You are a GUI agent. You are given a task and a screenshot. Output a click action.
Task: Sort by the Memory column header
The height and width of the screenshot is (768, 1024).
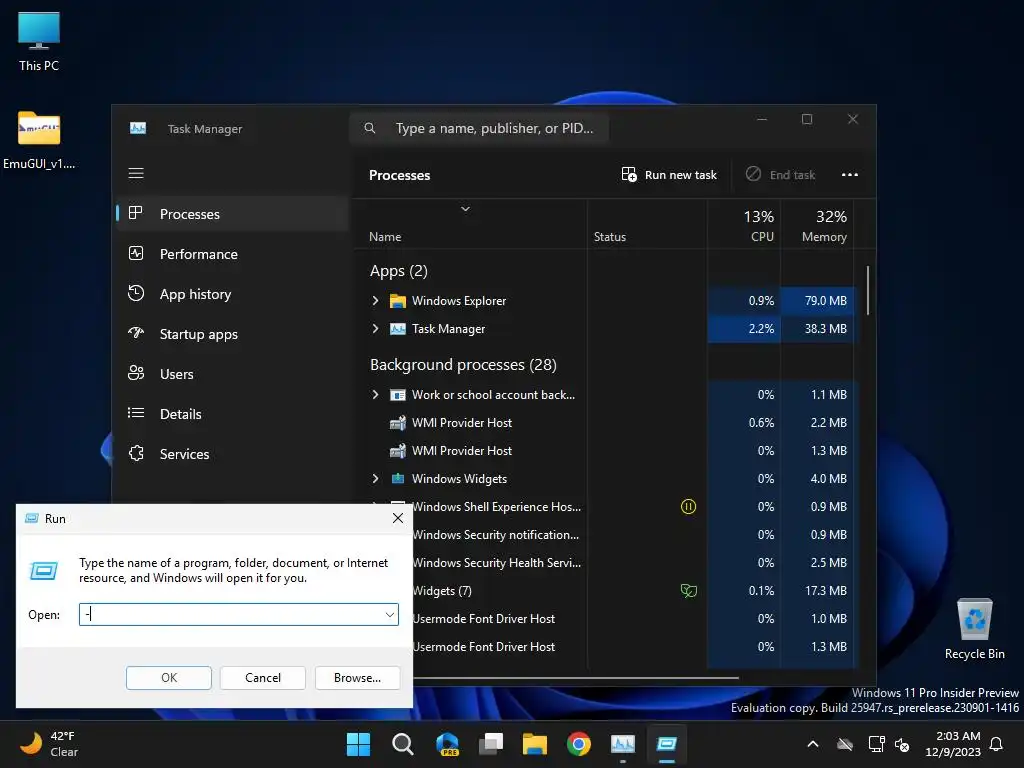point(817,225)
